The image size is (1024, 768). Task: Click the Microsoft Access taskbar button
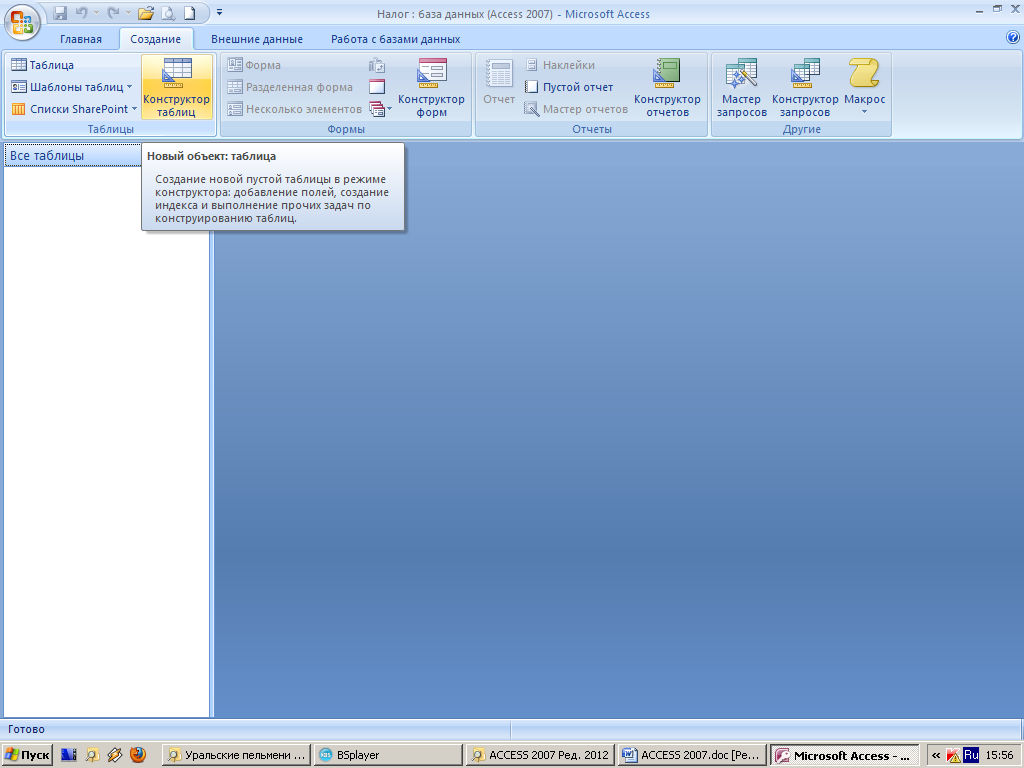844,755
